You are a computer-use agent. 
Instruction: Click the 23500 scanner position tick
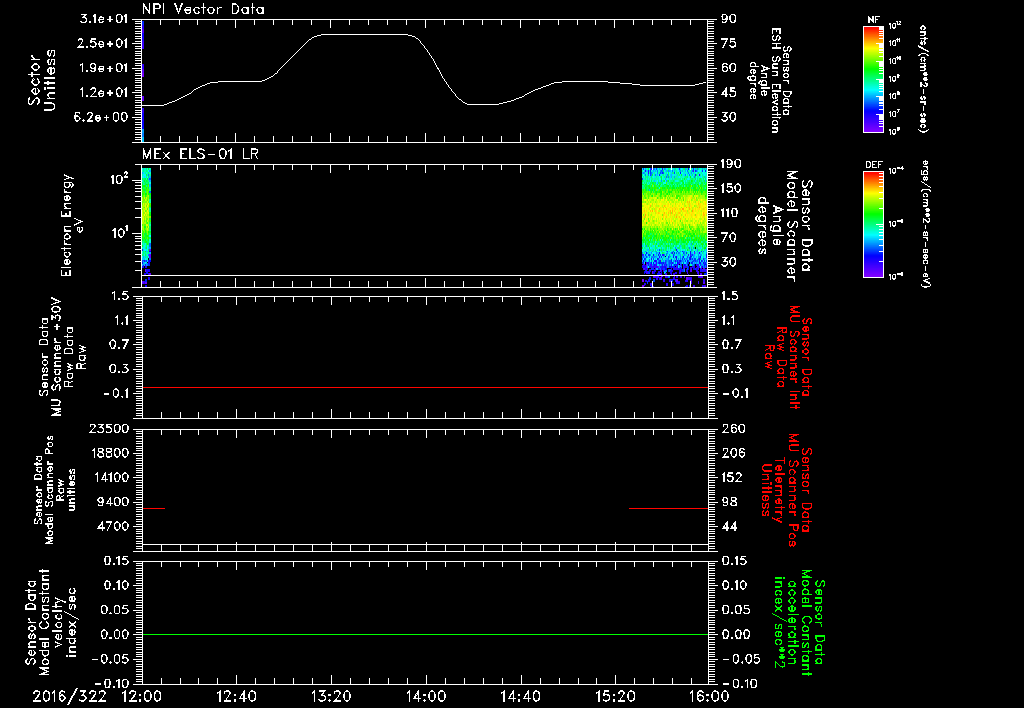pyautogui.click(x=110, y=429)
